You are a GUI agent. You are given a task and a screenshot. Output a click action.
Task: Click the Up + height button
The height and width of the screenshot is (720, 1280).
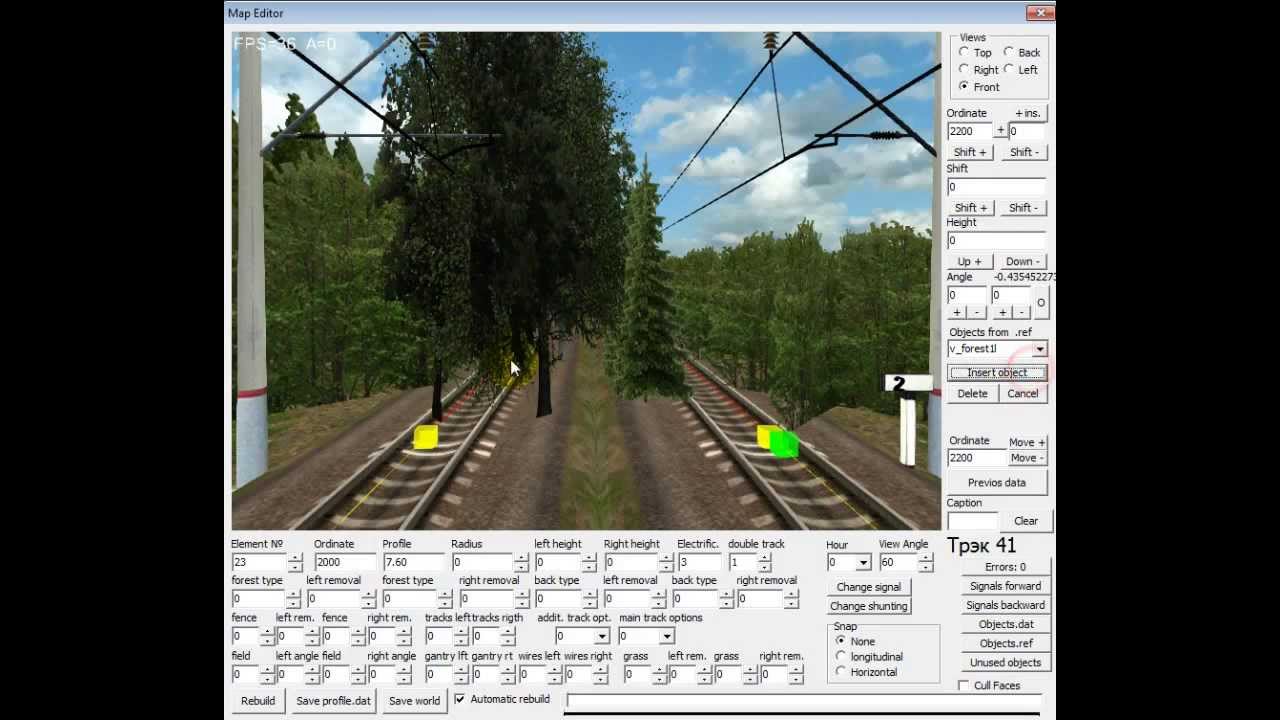tap(969, 261)
